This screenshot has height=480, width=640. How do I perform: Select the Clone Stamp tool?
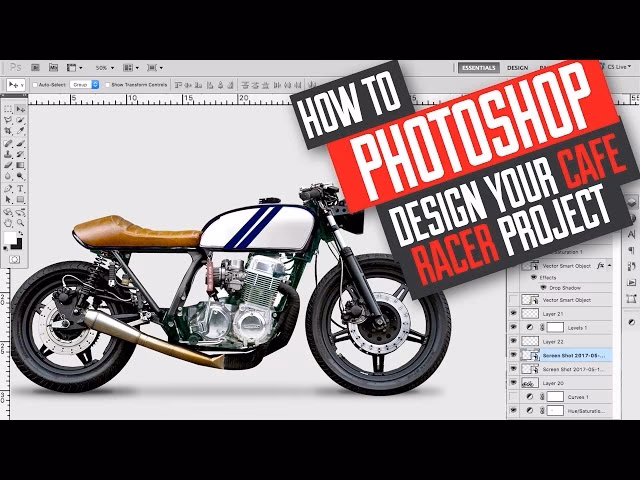8,155
